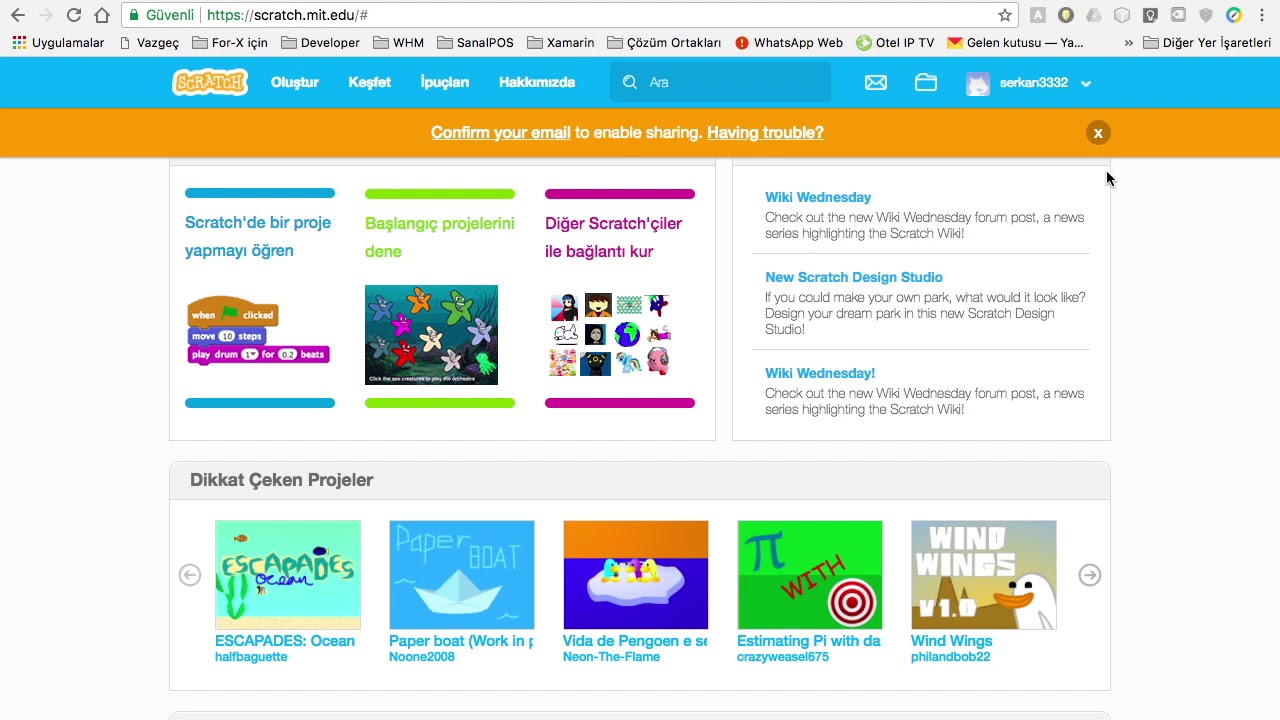
Task: Click the Scratch logo
Action: pyautogui.click(x=209, y=82)
